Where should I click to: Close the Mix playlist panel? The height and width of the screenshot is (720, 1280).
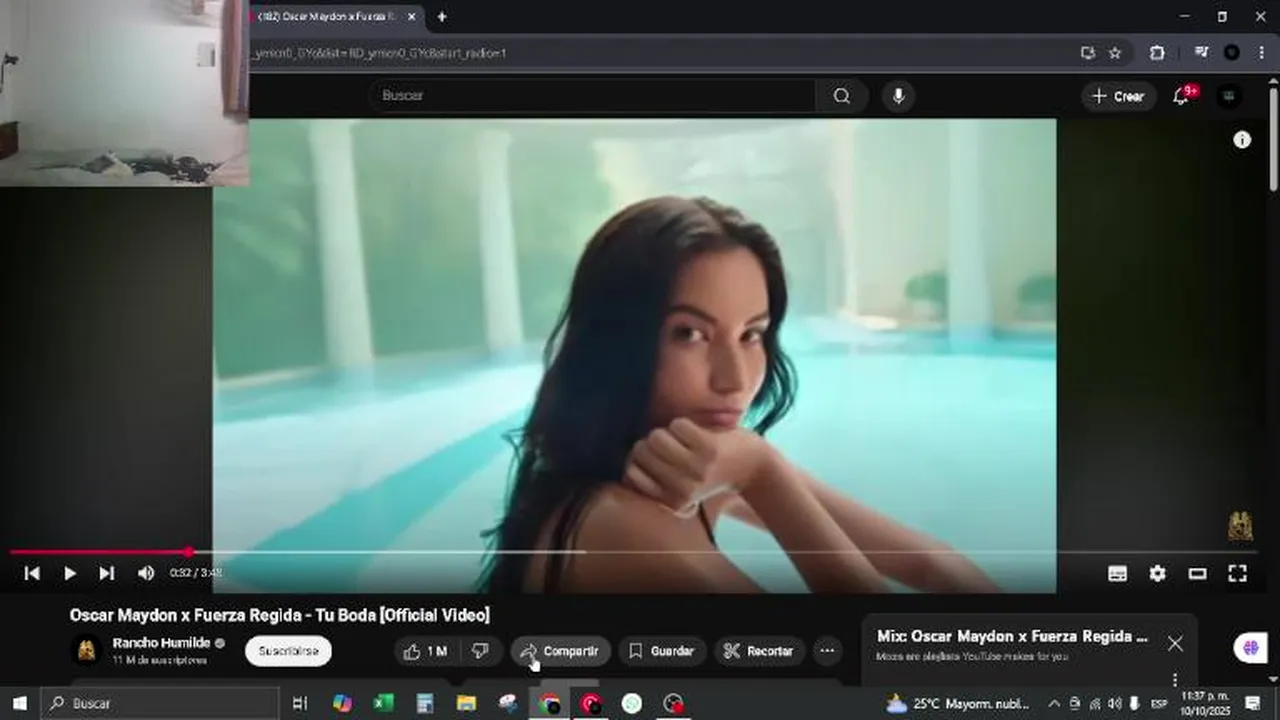tap(1175, 644)
